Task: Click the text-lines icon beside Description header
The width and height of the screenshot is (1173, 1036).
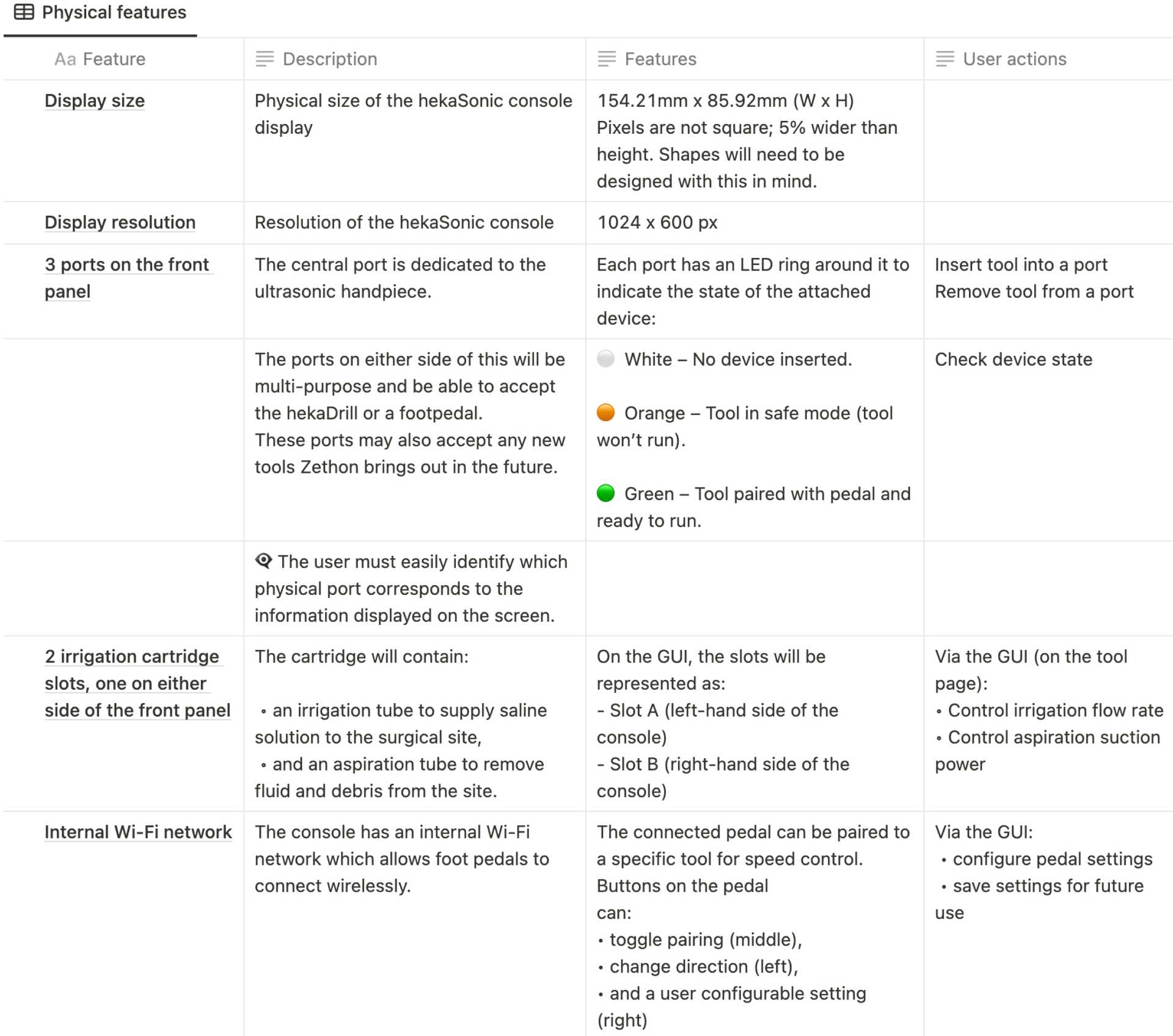Action: click(x=265, y=59)
